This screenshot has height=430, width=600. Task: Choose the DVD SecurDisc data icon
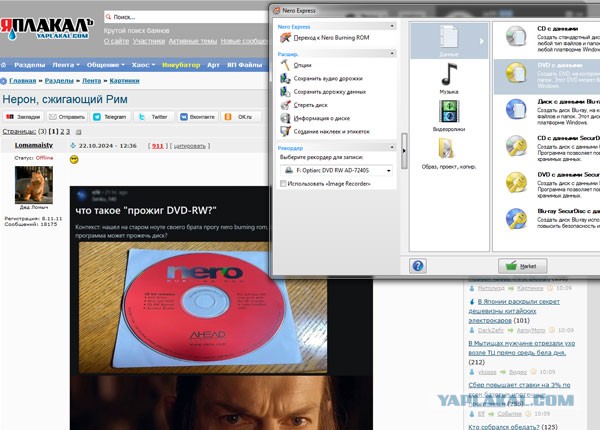point(516,182)
